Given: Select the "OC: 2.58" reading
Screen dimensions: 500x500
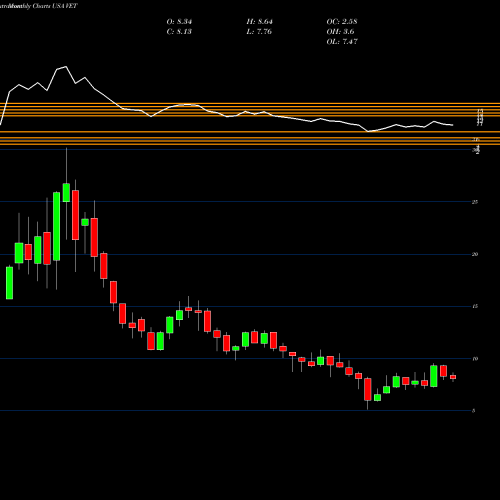Looking at the screenshot, I should [x=342, y=22].
